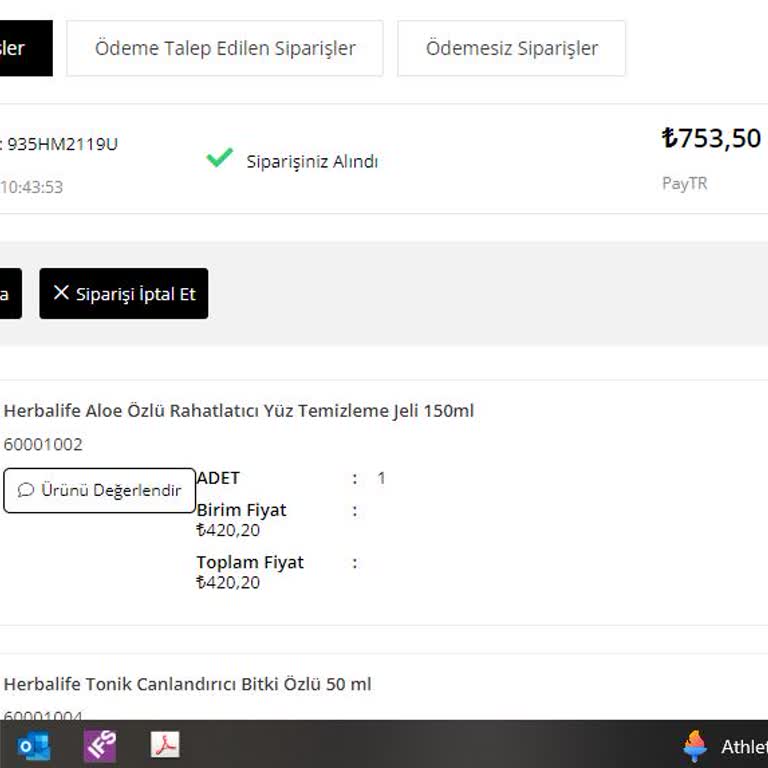Click the Athlet taskbar app icon
768x768 pixels.
click(695, 746)
